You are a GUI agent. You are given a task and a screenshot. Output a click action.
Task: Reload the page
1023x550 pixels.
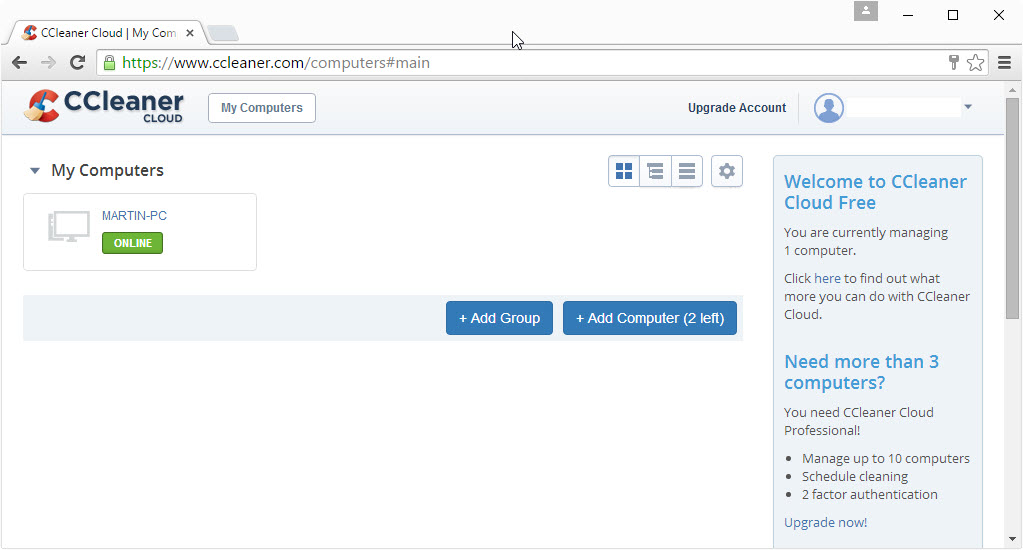[x=78, y=63]
